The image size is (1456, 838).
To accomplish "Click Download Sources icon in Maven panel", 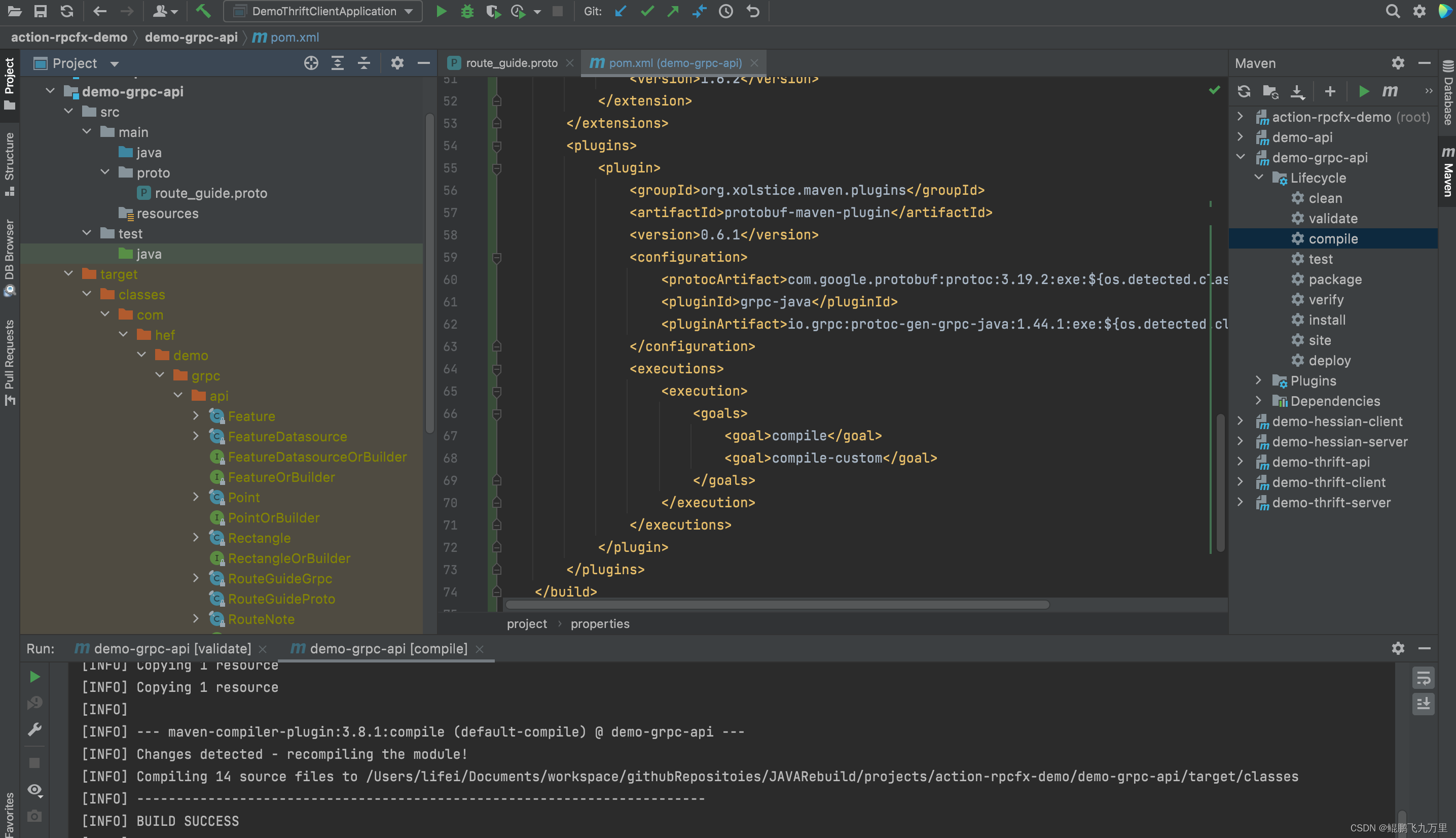I will pyautogui.click(x=1297, y=91).
